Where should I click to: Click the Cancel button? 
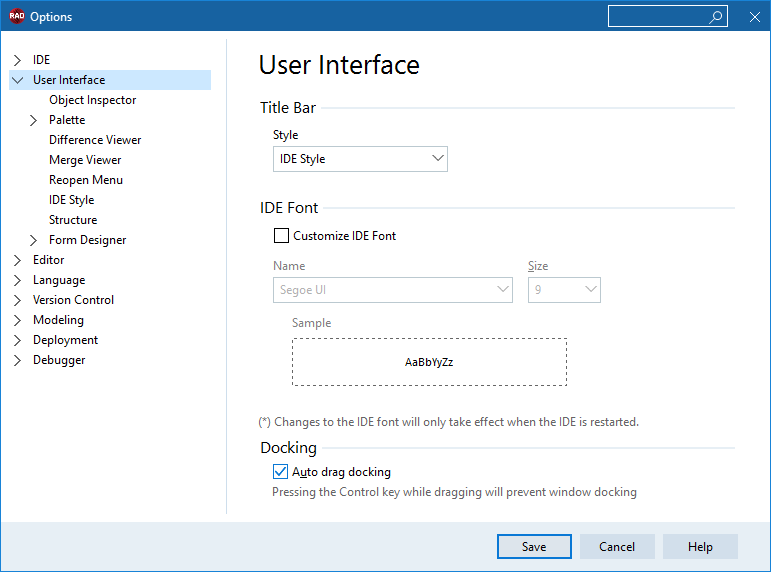pos(617,546)
